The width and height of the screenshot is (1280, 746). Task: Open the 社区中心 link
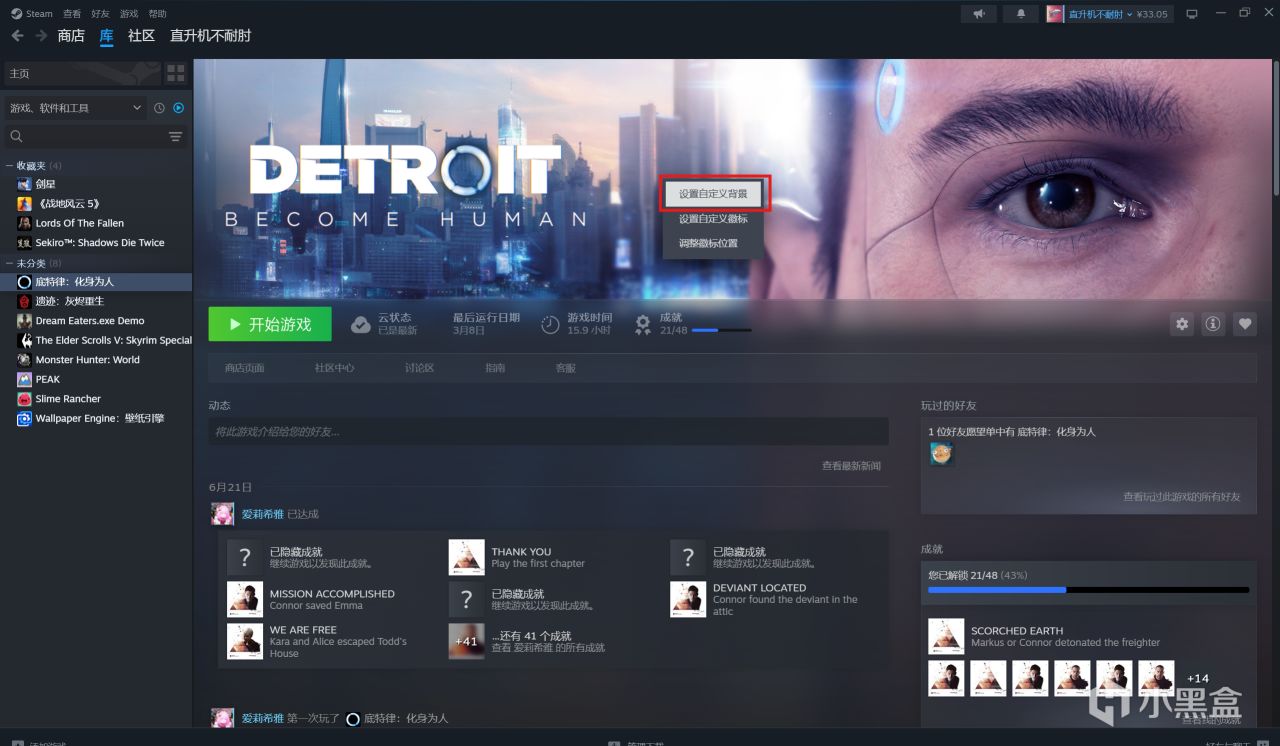tap(334, 368)
